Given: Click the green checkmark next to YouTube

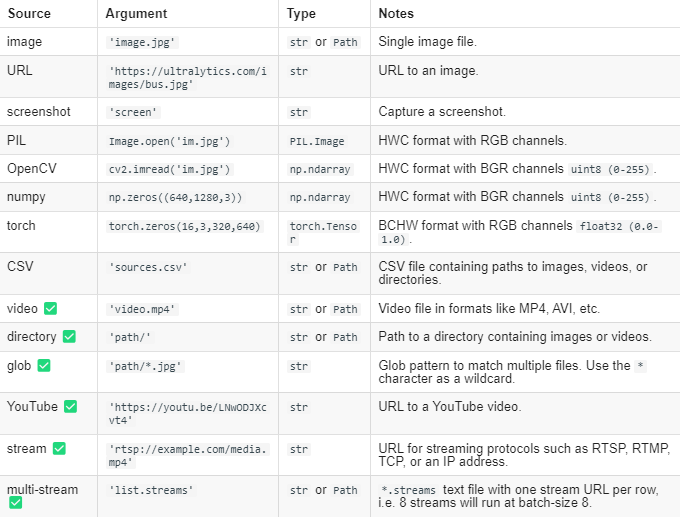Looking at the screenshot, I should pos(71,406).
